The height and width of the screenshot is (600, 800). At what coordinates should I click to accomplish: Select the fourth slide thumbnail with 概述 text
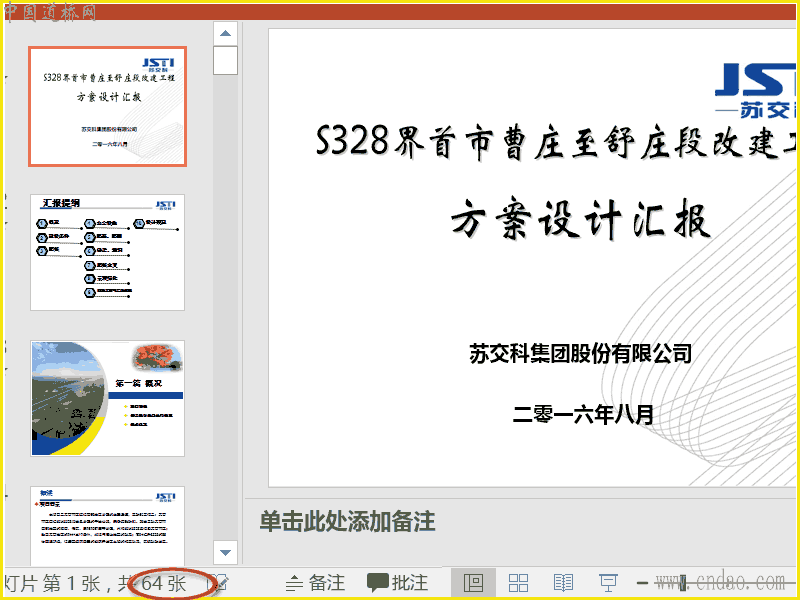(x=108, y=526)
